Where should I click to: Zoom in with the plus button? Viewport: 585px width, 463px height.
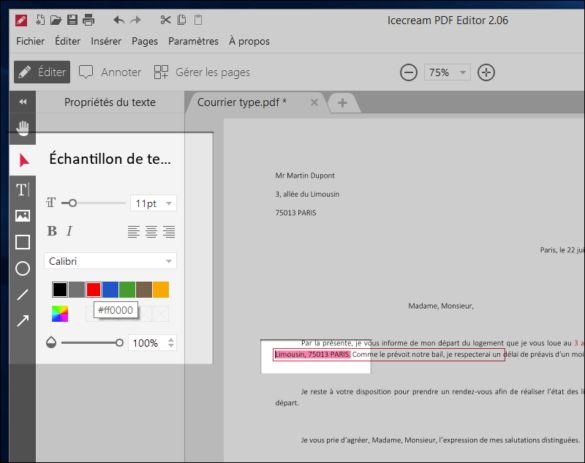coord(486,72)
